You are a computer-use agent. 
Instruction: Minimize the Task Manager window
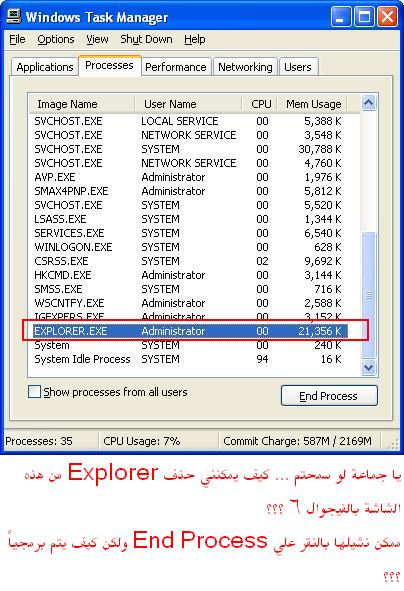click(x=341, y=17)
